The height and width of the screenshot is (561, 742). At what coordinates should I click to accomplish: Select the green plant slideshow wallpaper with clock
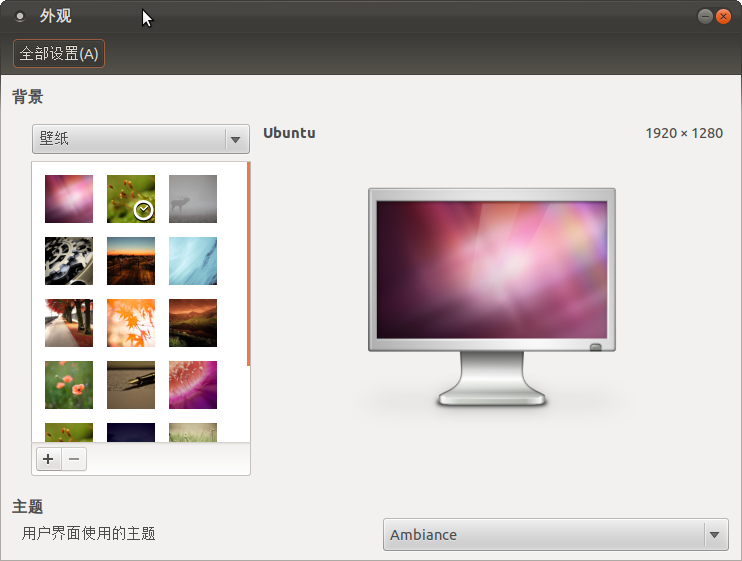pyautogui.click(x=131, y=199)
